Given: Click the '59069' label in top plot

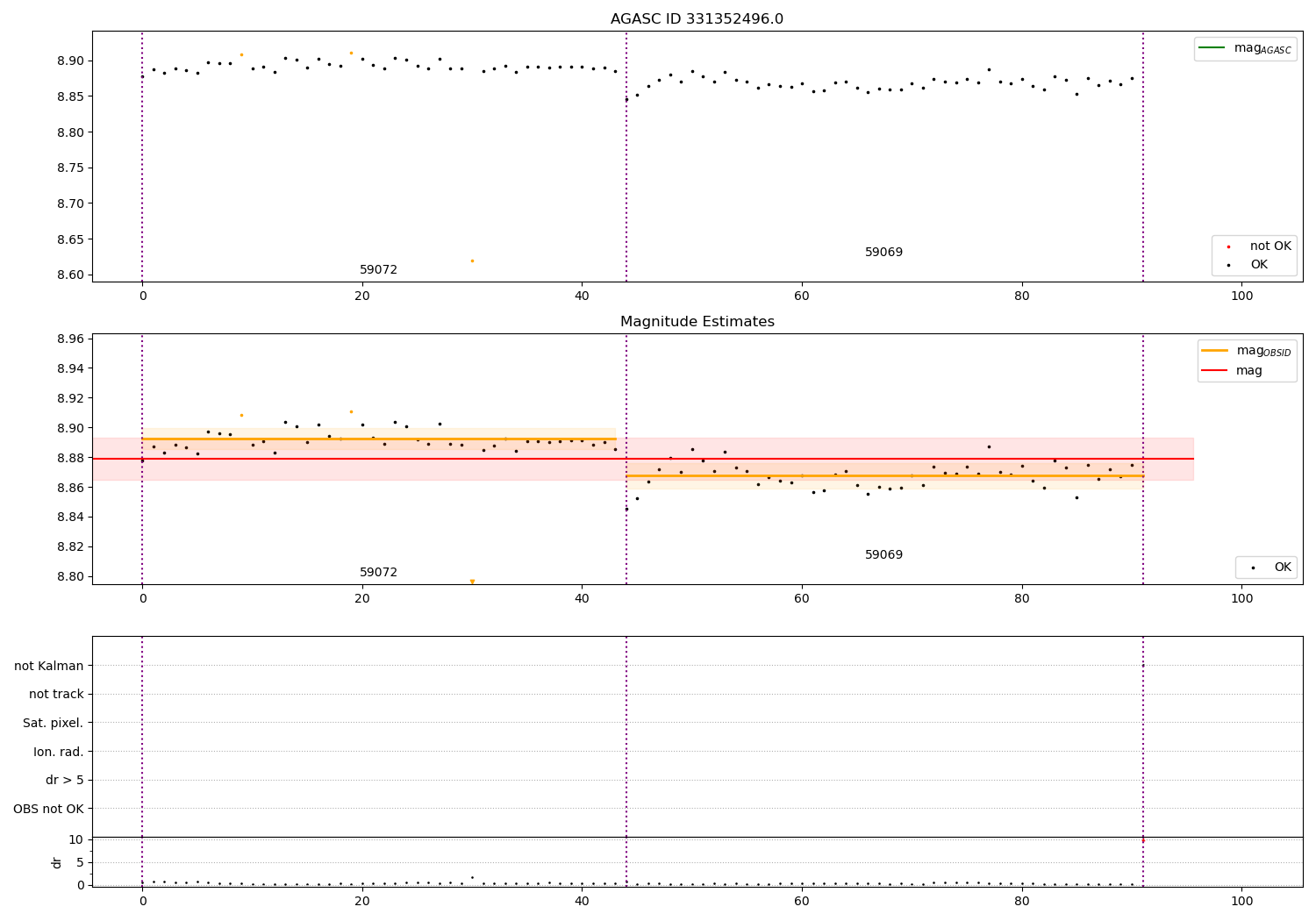Looking at the screenshot, I should point(883,253).
